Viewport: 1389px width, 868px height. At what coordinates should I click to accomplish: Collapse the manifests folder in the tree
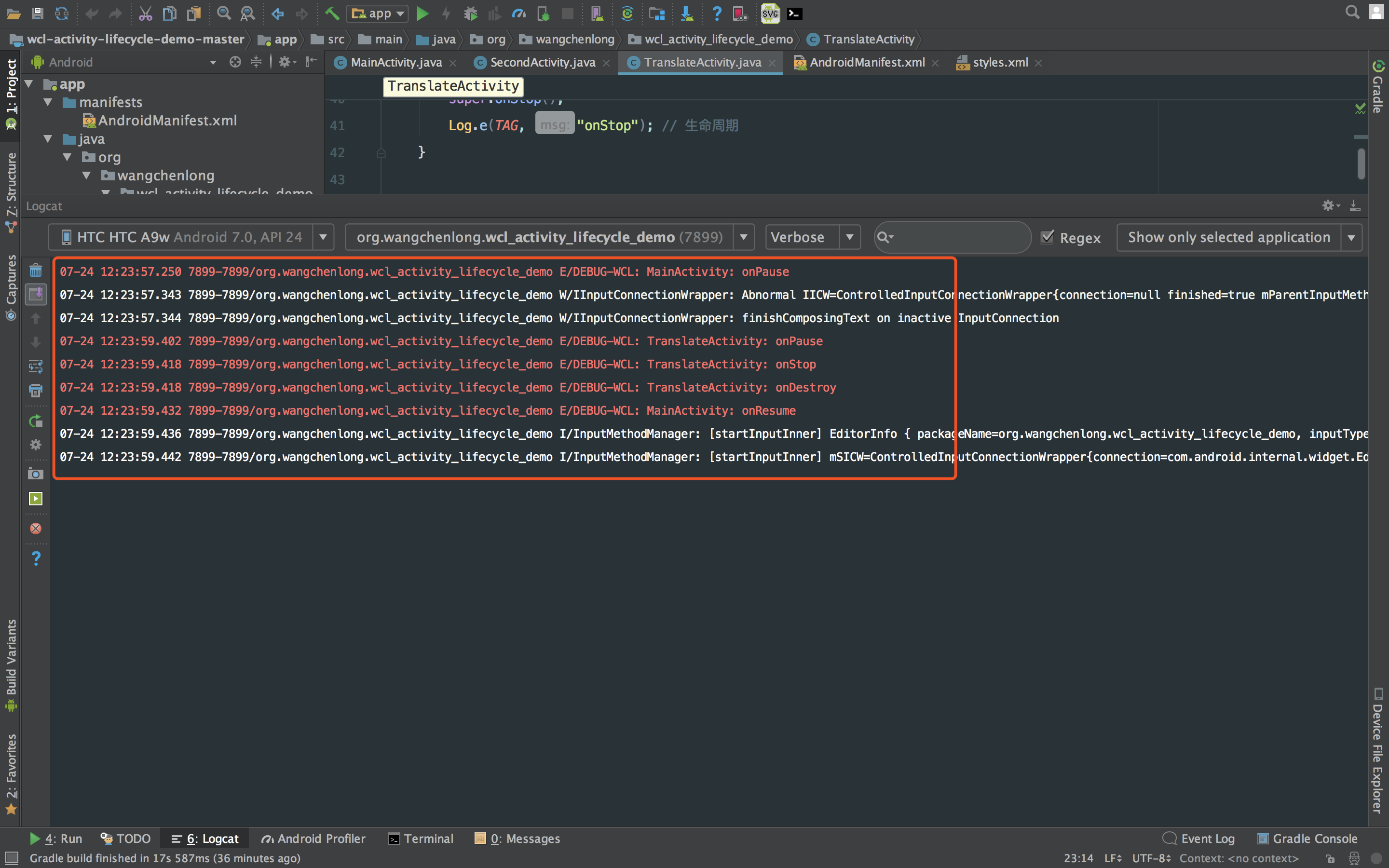coord(48,102)
